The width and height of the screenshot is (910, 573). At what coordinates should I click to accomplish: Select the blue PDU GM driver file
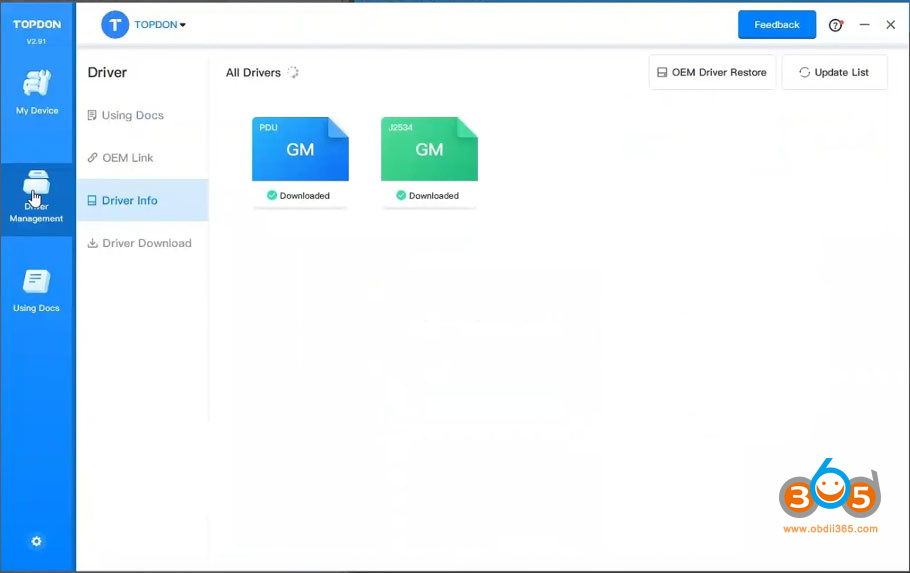[x=300, y=149]
